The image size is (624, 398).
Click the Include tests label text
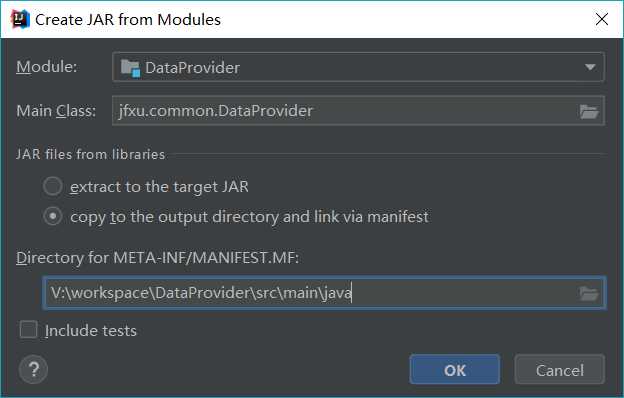click(x=91, y=330)
